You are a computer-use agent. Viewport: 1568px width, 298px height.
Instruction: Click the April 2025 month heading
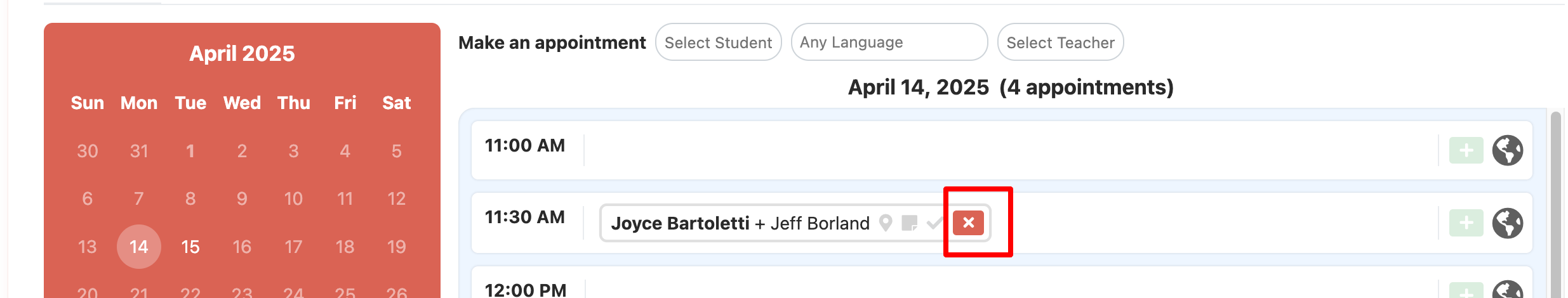242,53
